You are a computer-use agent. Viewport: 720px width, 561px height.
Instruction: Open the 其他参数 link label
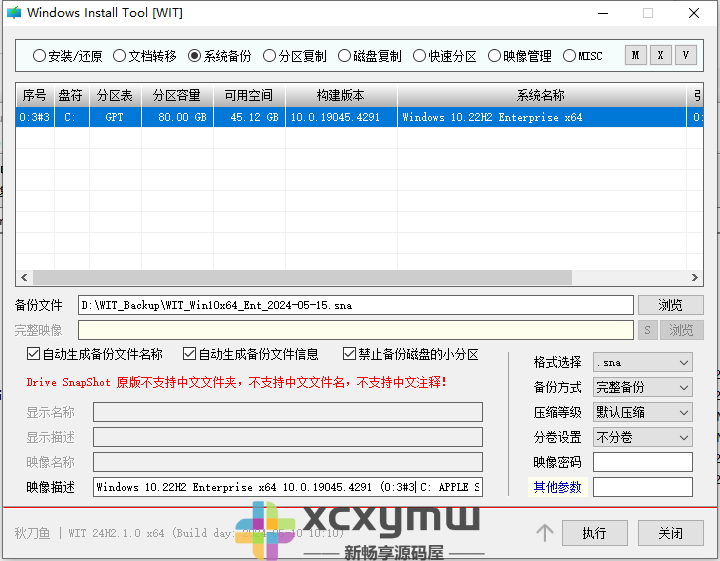(x=557, y=487)
